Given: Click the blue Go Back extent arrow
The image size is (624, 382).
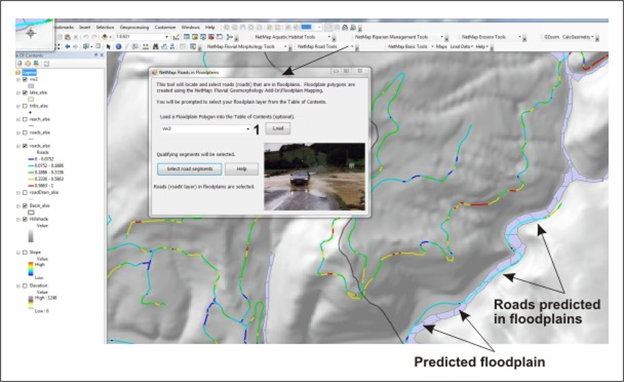Looking at the screenshot, I should (68, 47).
